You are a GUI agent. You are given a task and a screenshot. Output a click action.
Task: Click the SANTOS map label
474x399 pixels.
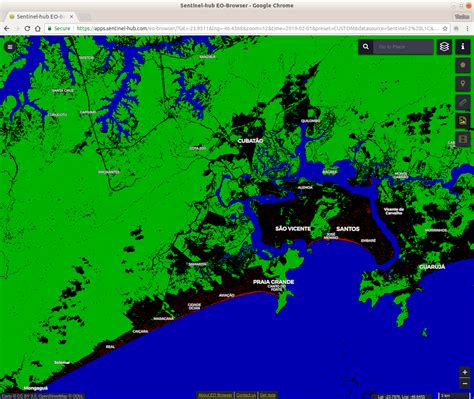[x=348, y=229]
